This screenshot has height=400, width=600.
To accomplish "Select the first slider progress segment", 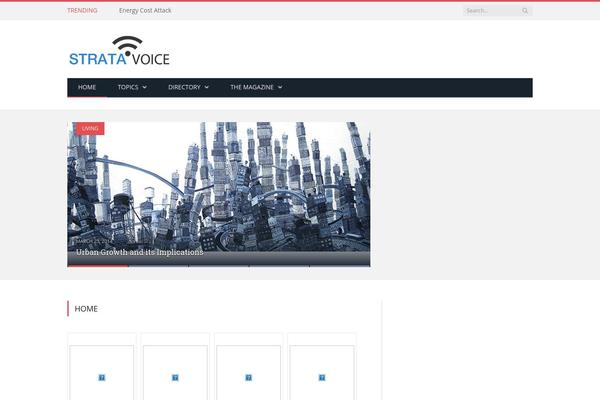I will click(98, 265).
